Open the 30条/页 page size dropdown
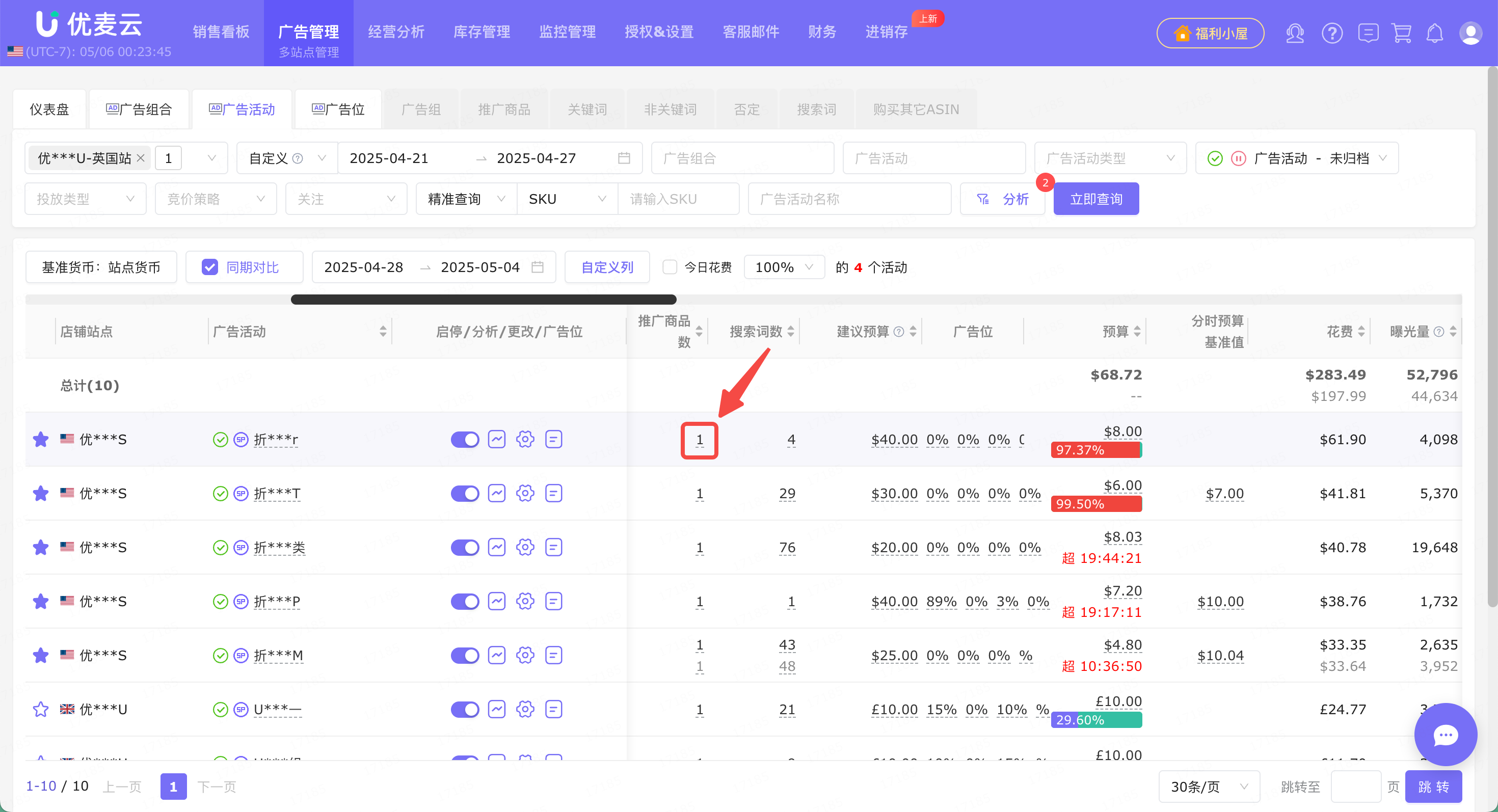 pos(1209,787)
